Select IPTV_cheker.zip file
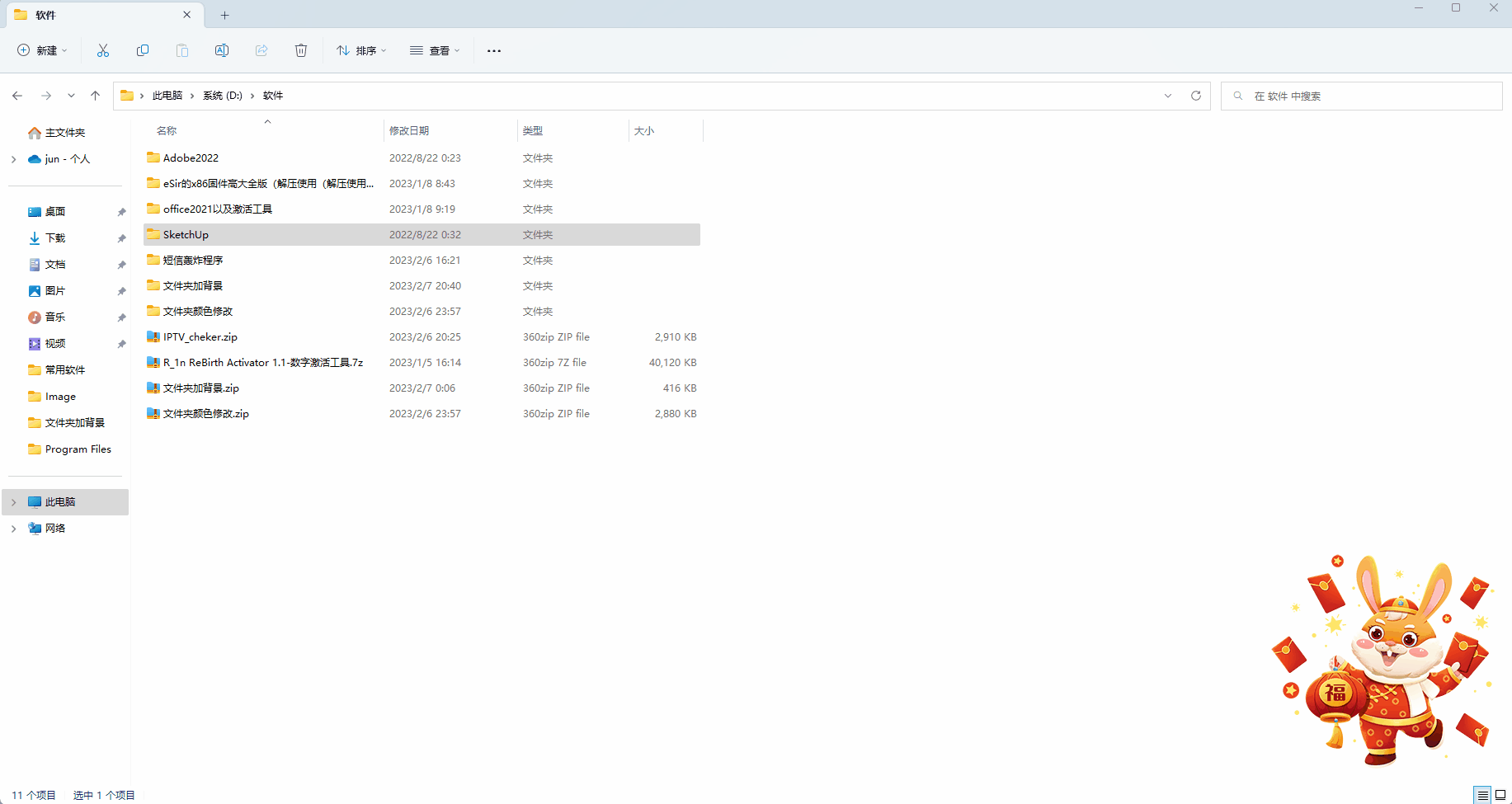The width and height of the screenshot is (1512, 804). click(x=422, y=337)
